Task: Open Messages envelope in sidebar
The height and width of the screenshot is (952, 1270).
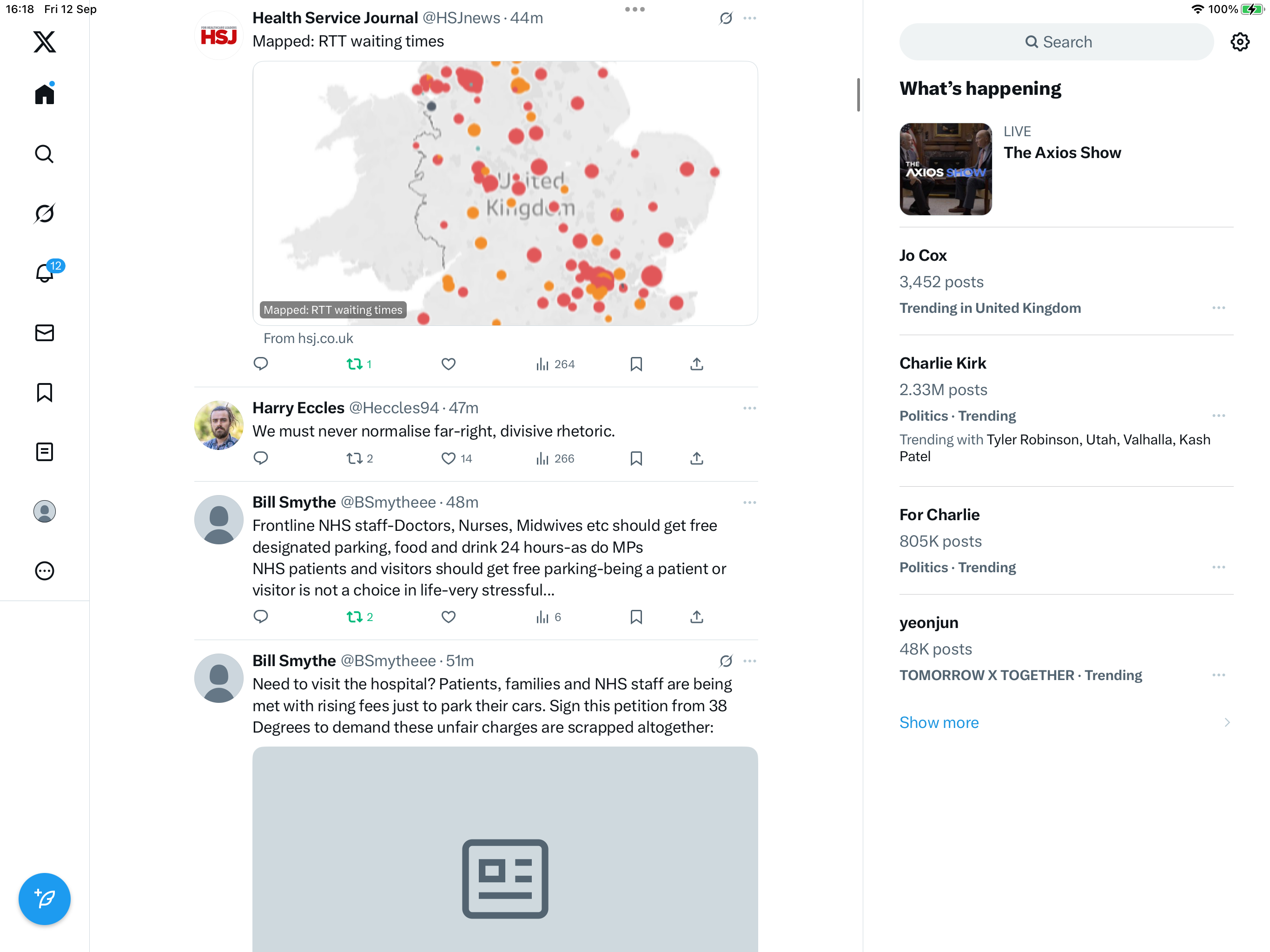Action: [44, 333]
